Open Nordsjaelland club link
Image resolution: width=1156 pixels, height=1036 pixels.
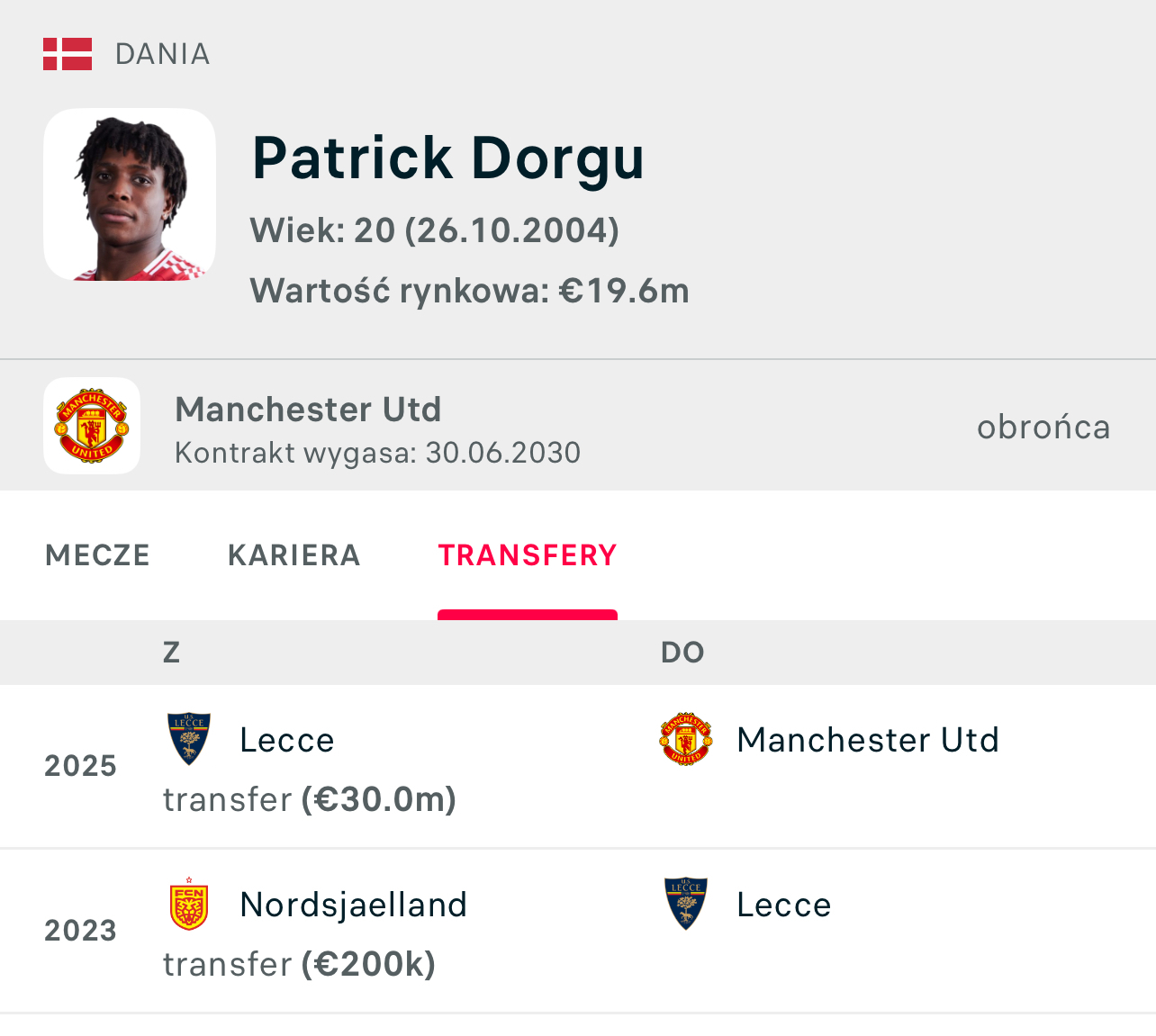coord(354,905)
